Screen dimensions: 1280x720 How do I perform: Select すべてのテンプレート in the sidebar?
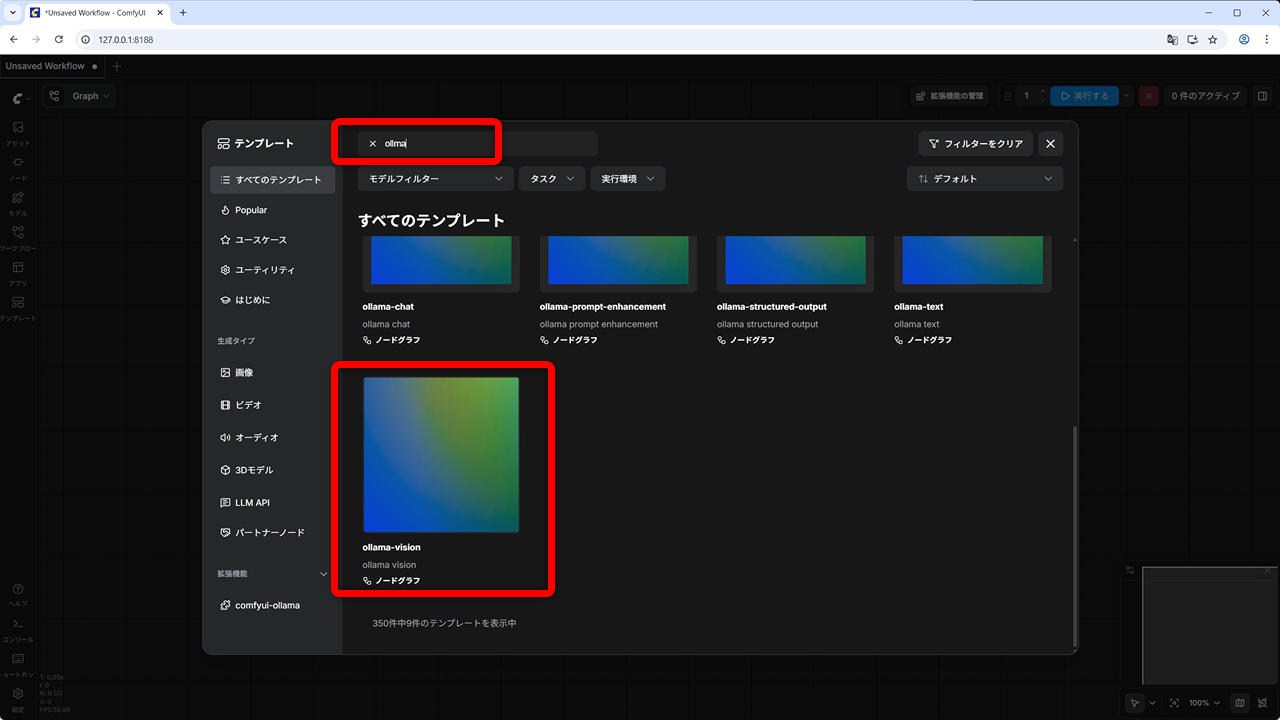tap(272, 180)
